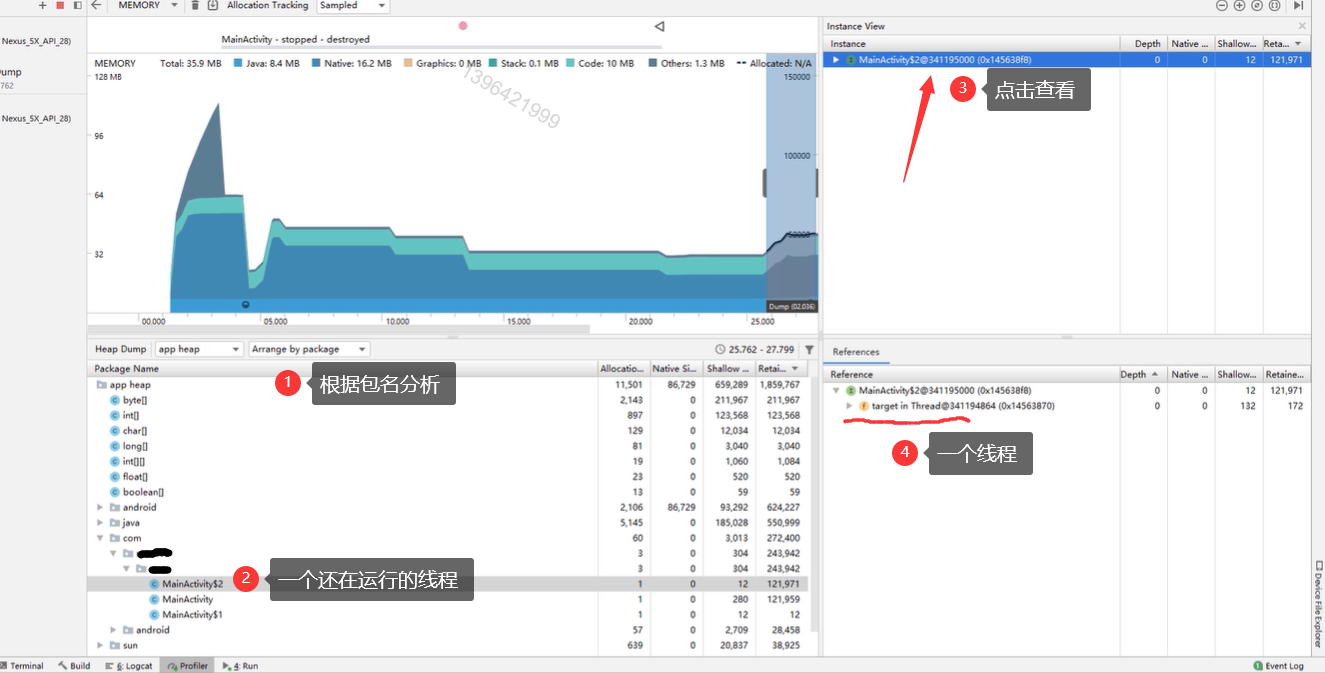Expand MainActivity$2 instance in Instance View

[836, 60]
